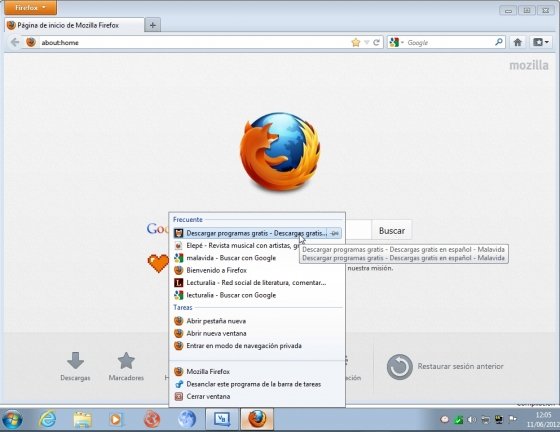Open Lecturalia - Red social de literatura entry
The image size is (560, 432).
(x=257, y=282)
